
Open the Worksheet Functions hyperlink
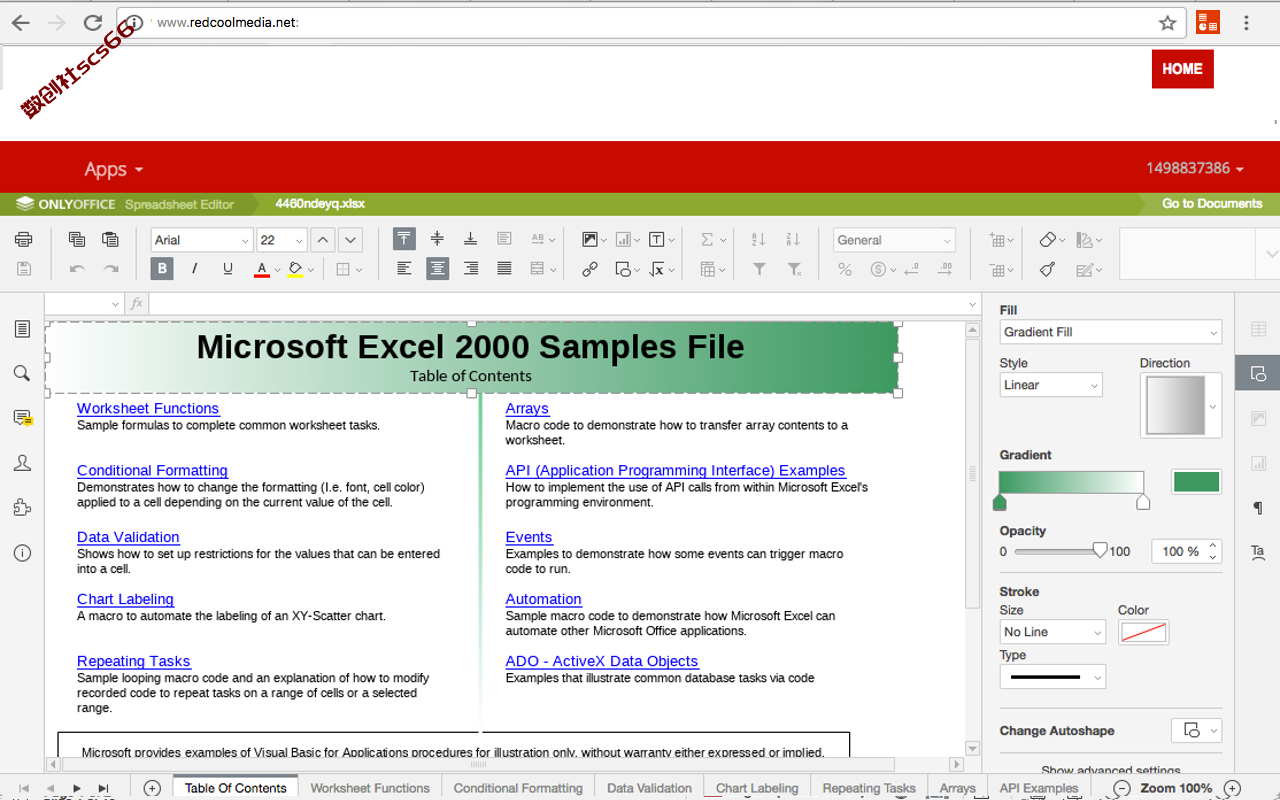point(148,408)
